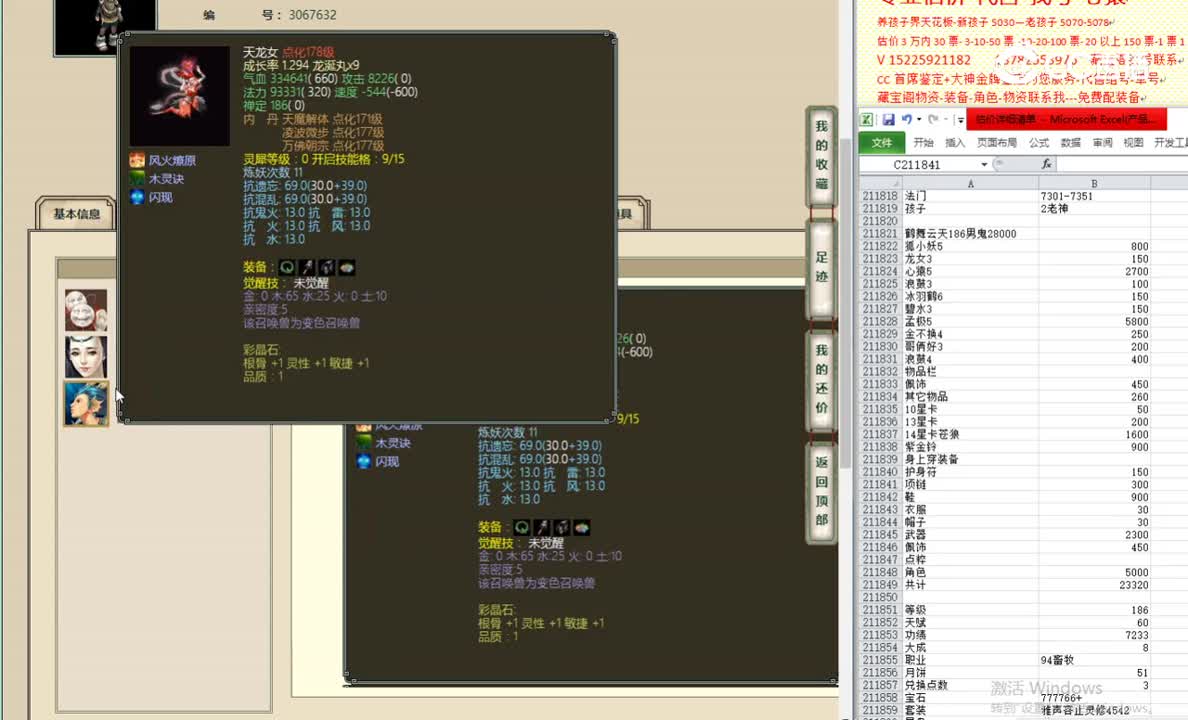This screenshot has width=1188, height=720.
Task: Click the 木灵诀 skill icon in front popup
Action: coord(136,179)
